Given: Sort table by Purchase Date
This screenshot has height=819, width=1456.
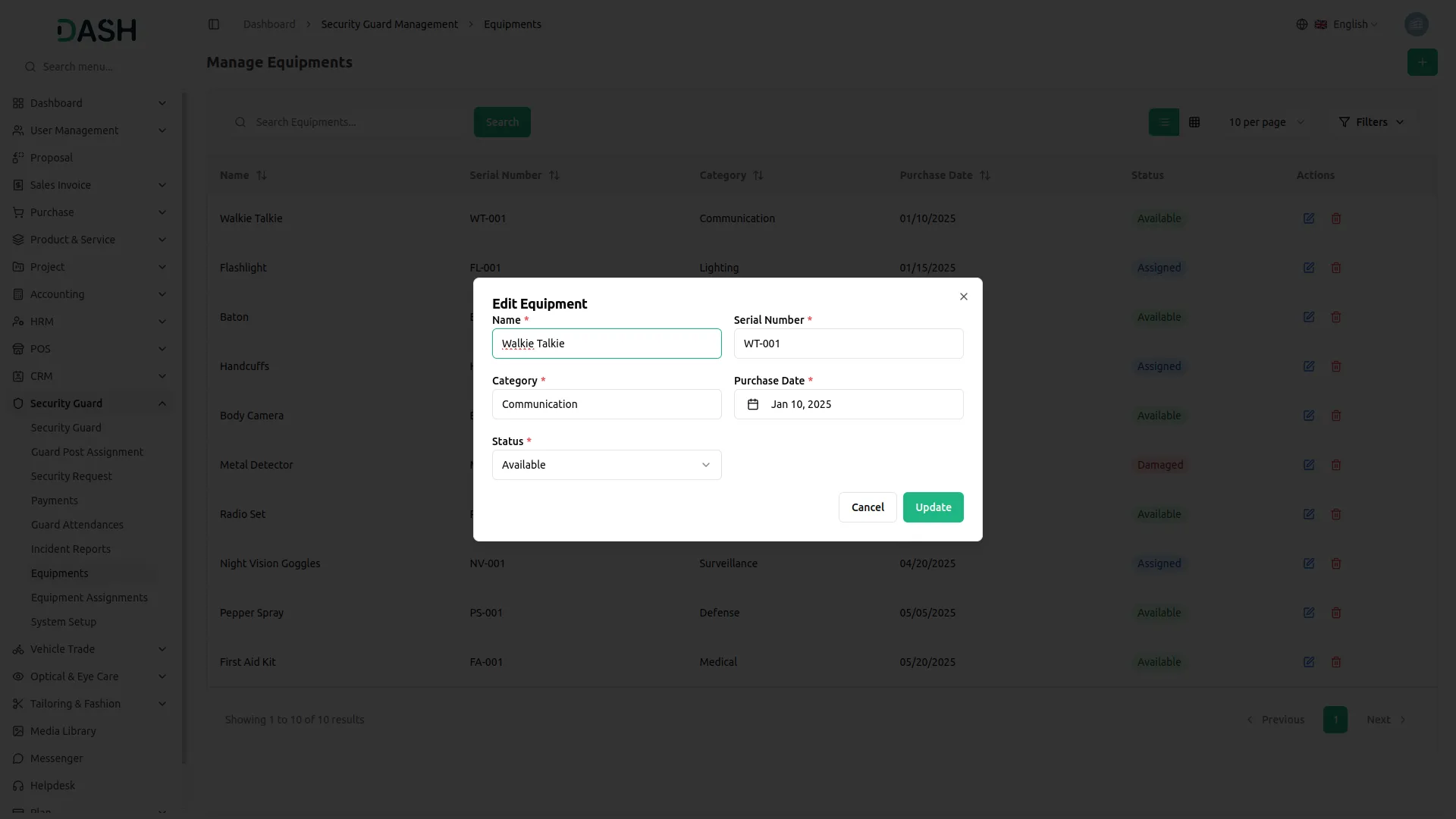Looking at the screenshot, I should click(984, 175).
